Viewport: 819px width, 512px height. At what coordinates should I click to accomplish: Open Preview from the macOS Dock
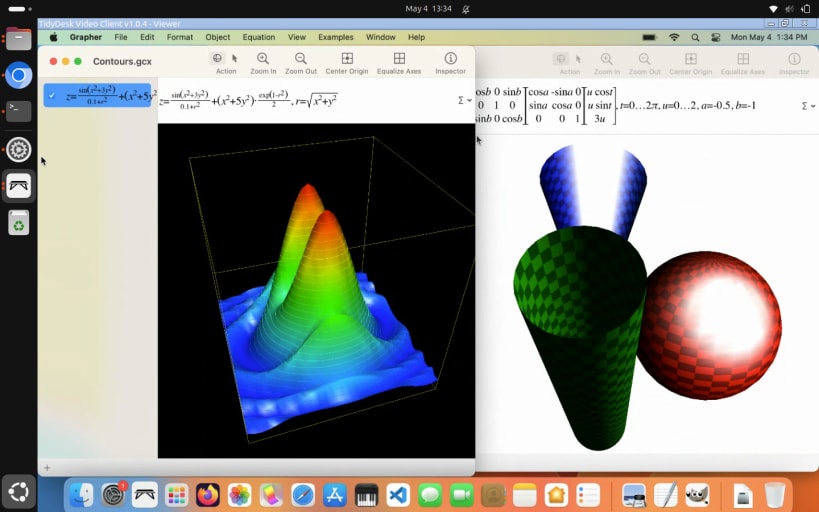click(634, 494)
